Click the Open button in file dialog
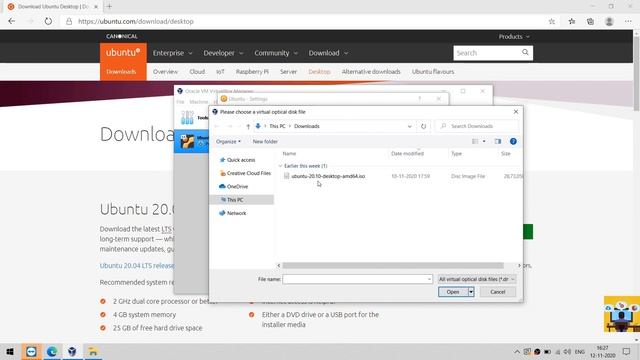Screen dimensions: 640x360 click(453, 292)
